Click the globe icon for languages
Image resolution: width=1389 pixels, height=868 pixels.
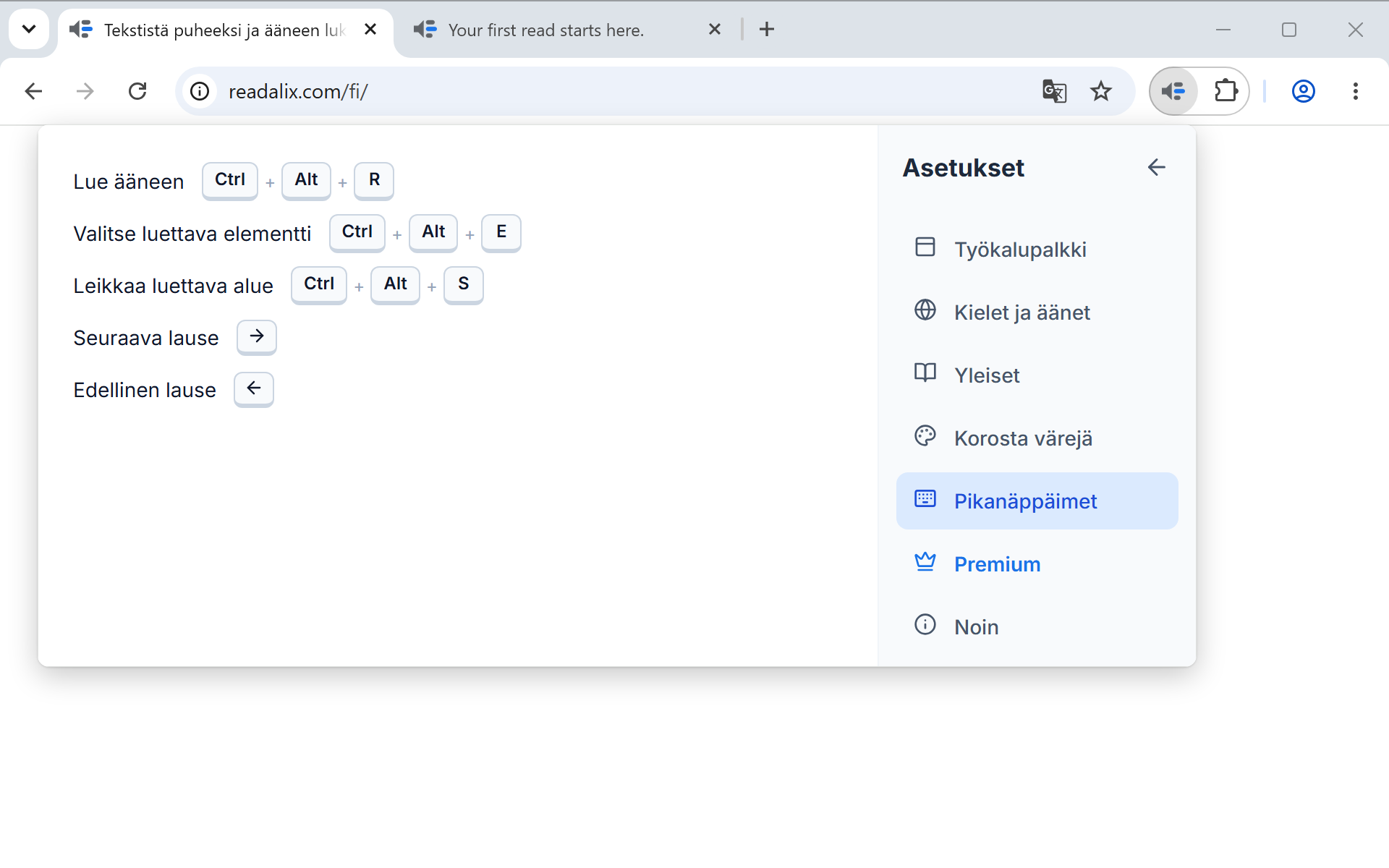point(925,310)
